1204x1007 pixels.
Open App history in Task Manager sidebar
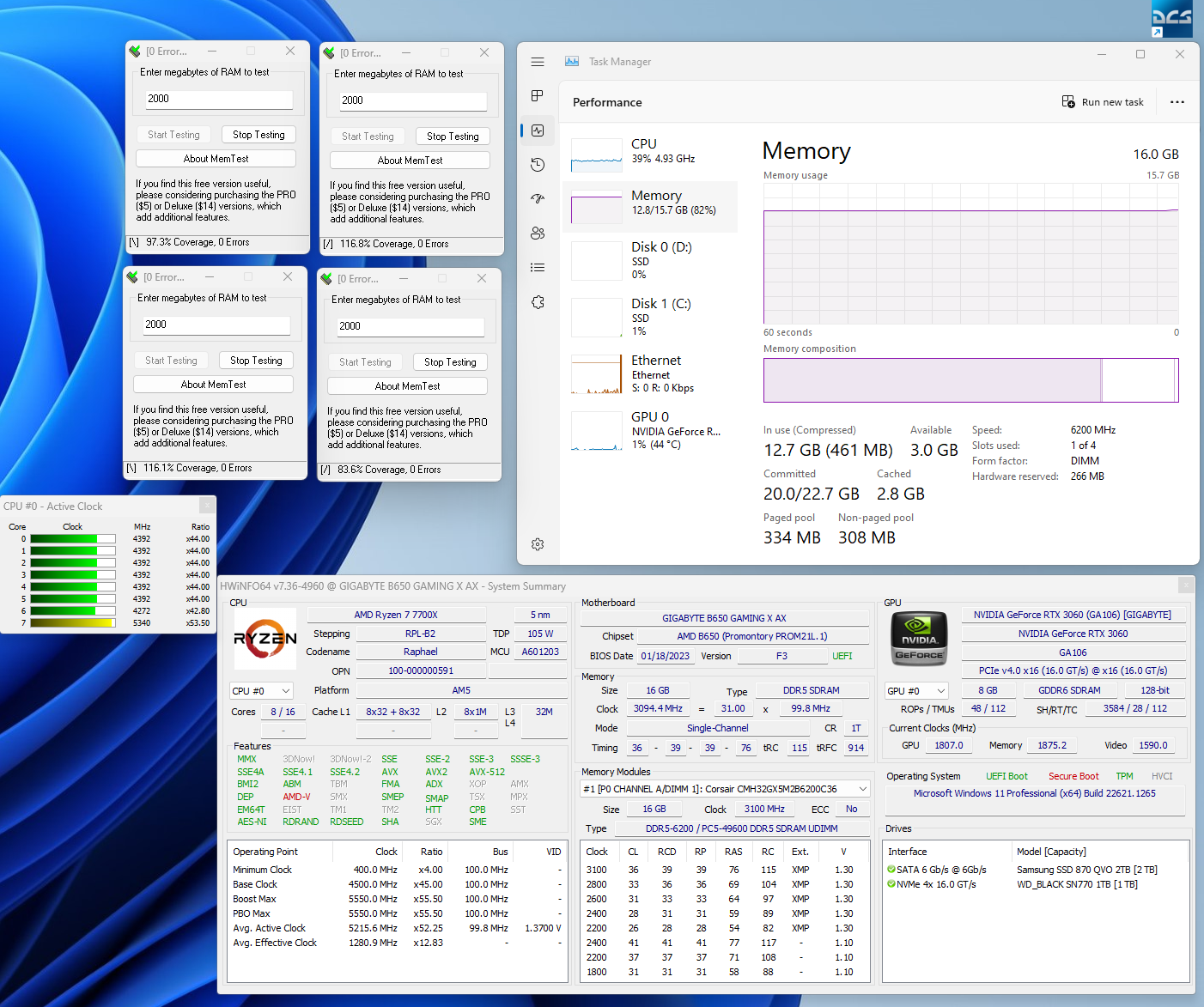(x=538, y=165)
